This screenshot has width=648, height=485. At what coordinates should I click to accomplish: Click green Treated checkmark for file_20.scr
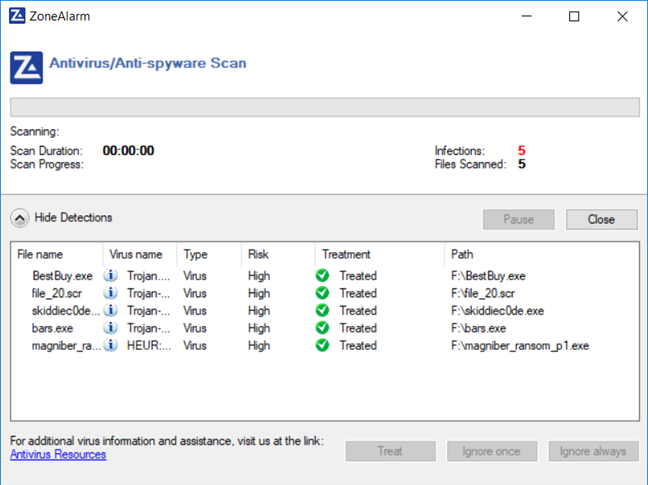point(322,293)
